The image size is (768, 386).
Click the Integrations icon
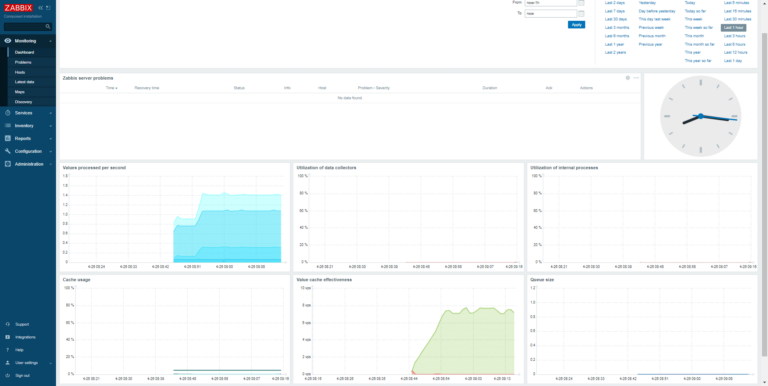(7, 337)
